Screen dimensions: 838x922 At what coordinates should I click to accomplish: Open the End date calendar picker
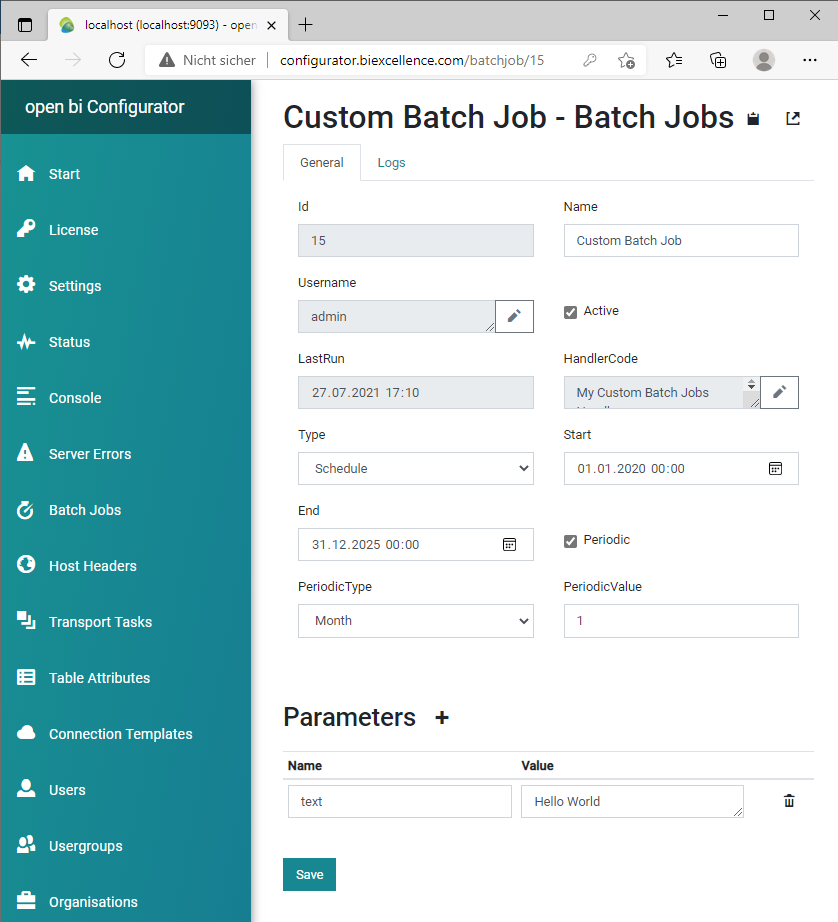510,544
